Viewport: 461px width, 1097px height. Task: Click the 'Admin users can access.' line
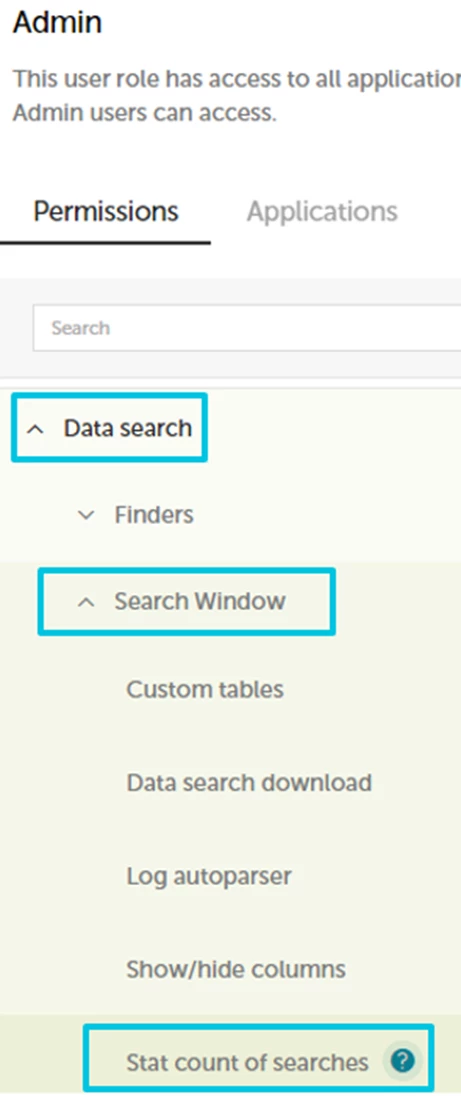click(x=145, y=112)
